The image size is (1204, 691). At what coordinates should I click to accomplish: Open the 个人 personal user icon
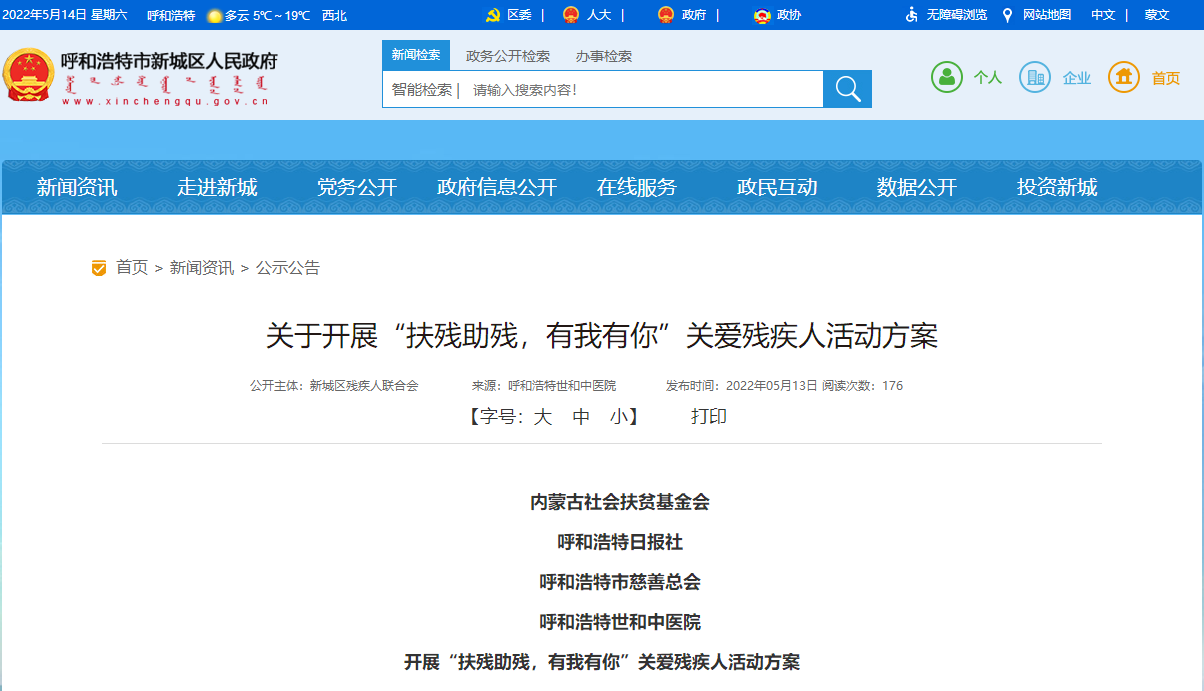click(x=947, y=77)
